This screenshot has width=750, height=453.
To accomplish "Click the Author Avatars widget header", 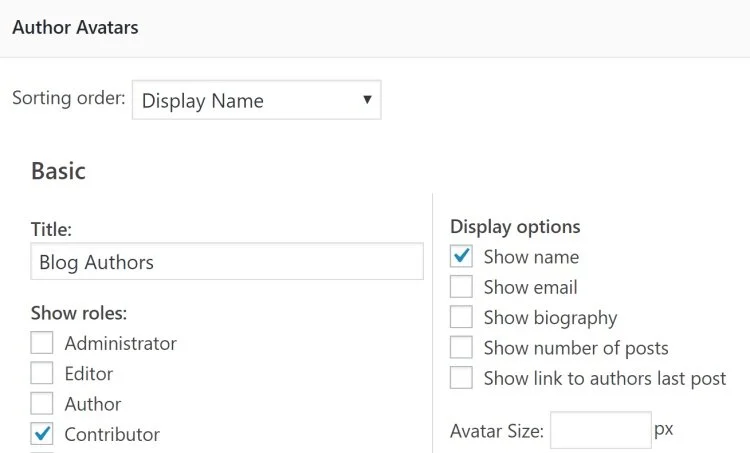I will pyautogui.click(x=75, y=27).
